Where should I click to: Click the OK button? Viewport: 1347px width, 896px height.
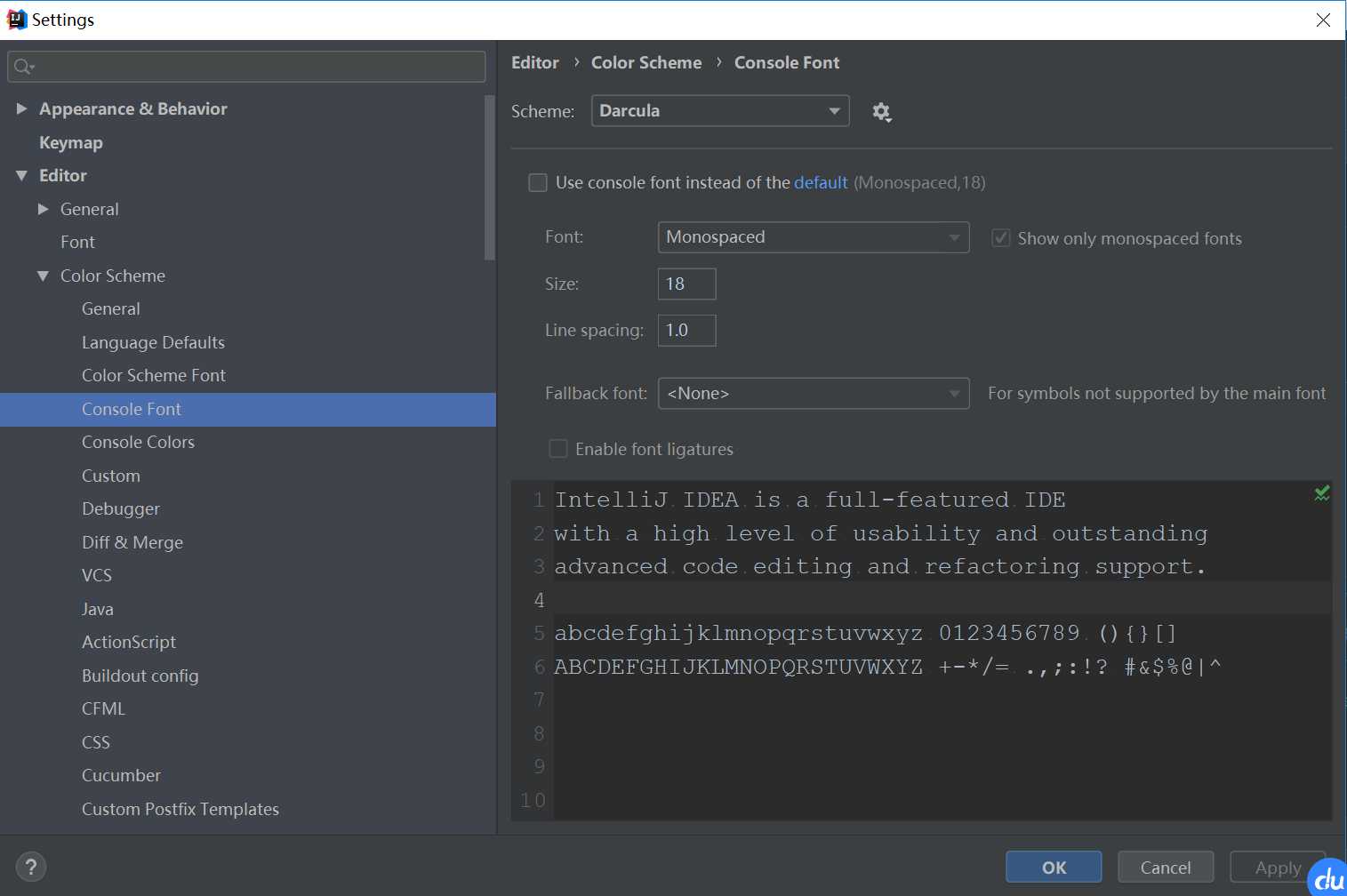point(1054,868)
